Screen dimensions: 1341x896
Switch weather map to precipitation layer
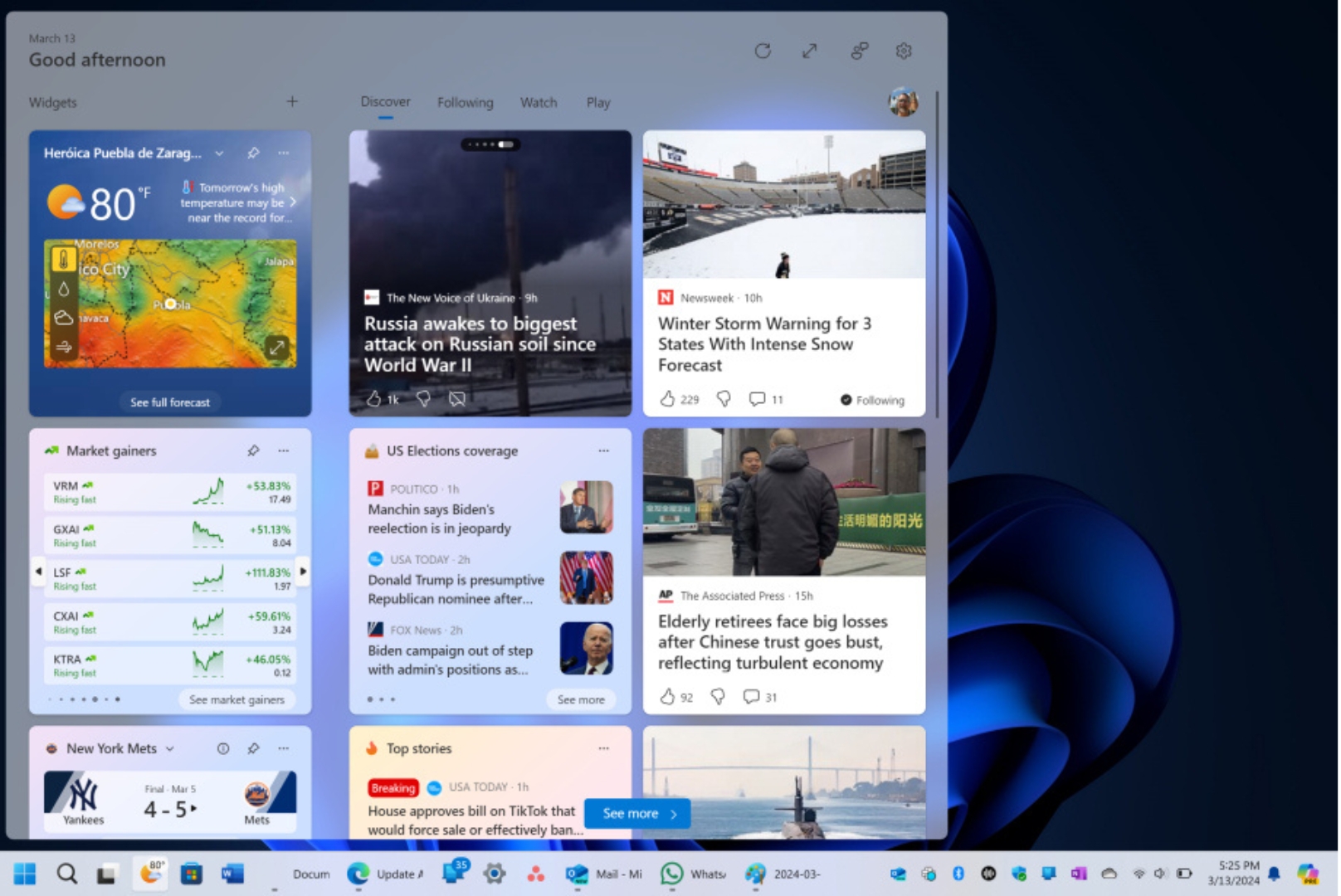[x=64, y=289]
